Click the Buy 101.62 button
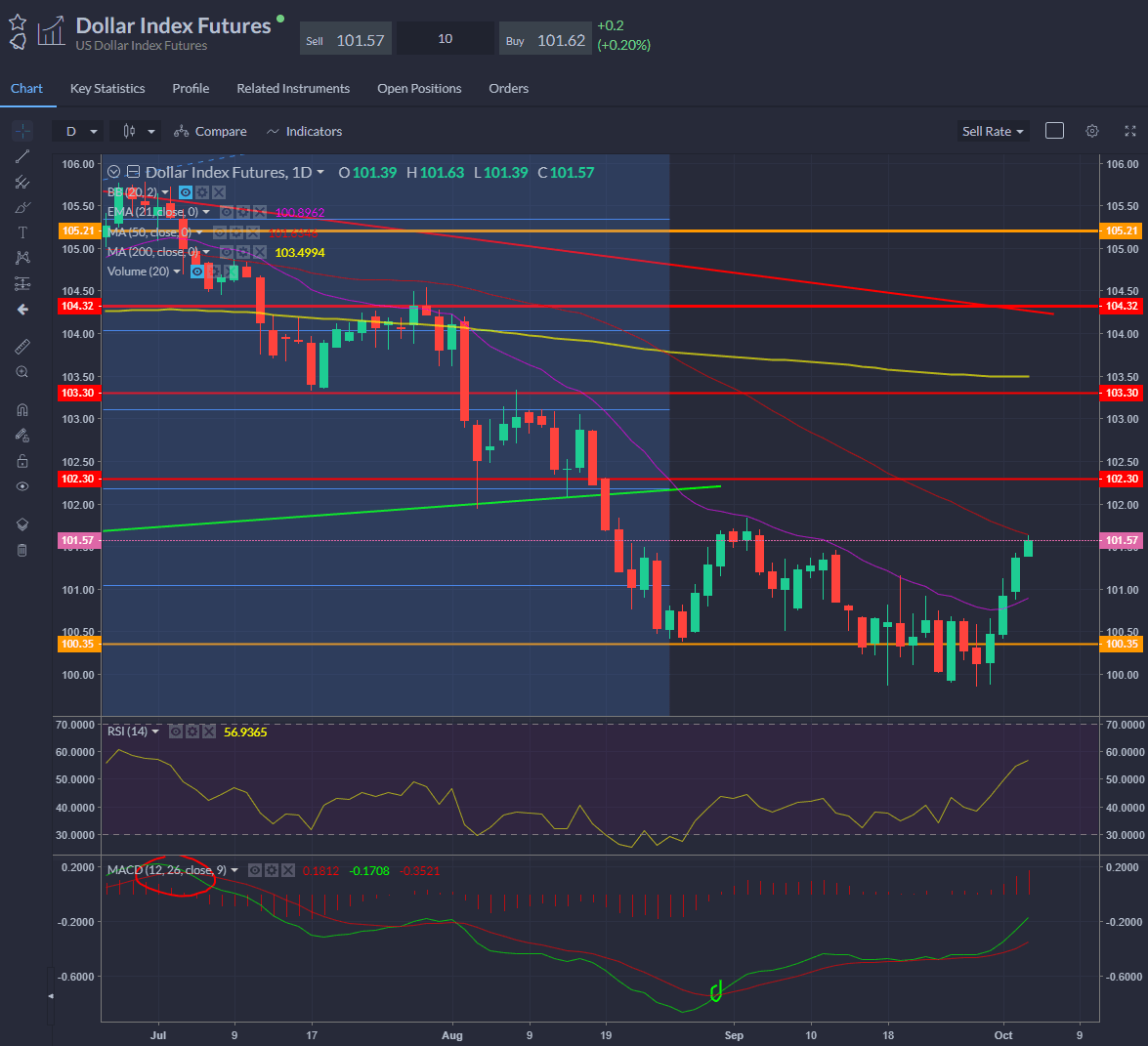The height and width of the screenshot is (1046, 1148). [545, 39]
